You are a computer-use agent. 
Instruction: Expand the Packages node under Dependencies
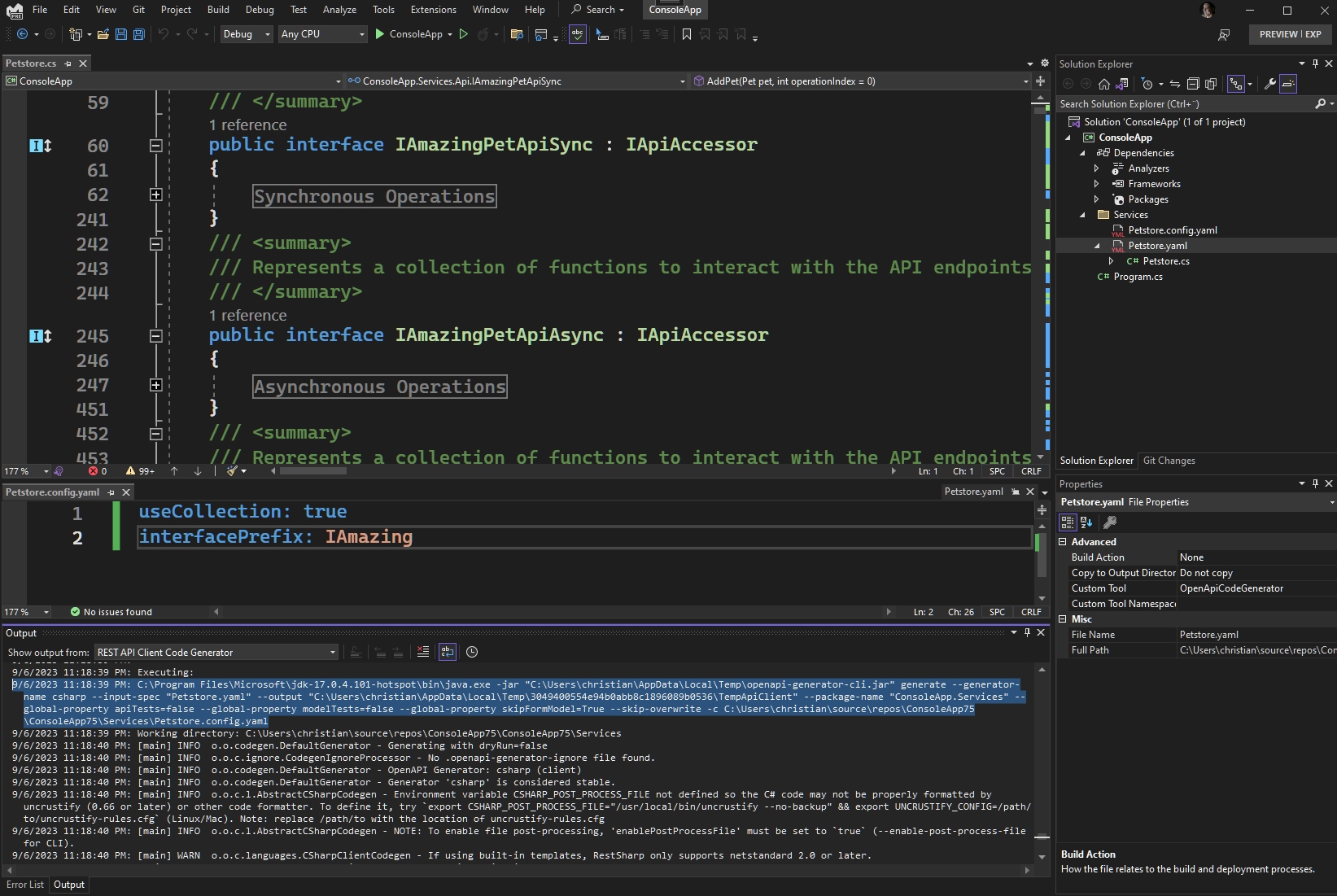click(1098, 199)
